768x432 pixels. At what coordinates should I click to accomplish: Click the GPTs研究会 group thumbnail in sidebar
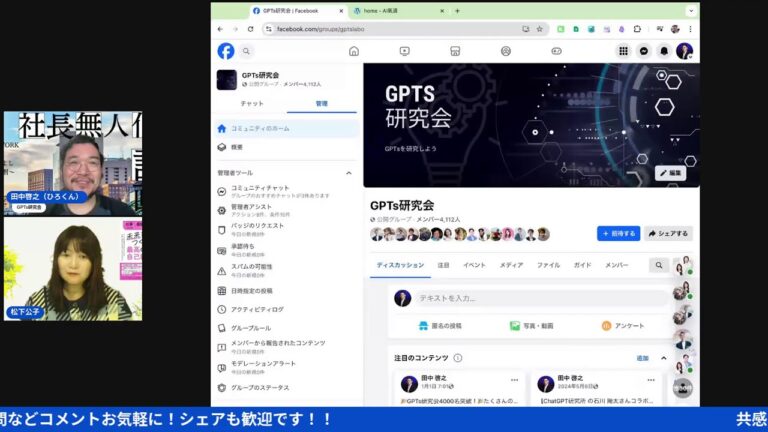(226, 80)
